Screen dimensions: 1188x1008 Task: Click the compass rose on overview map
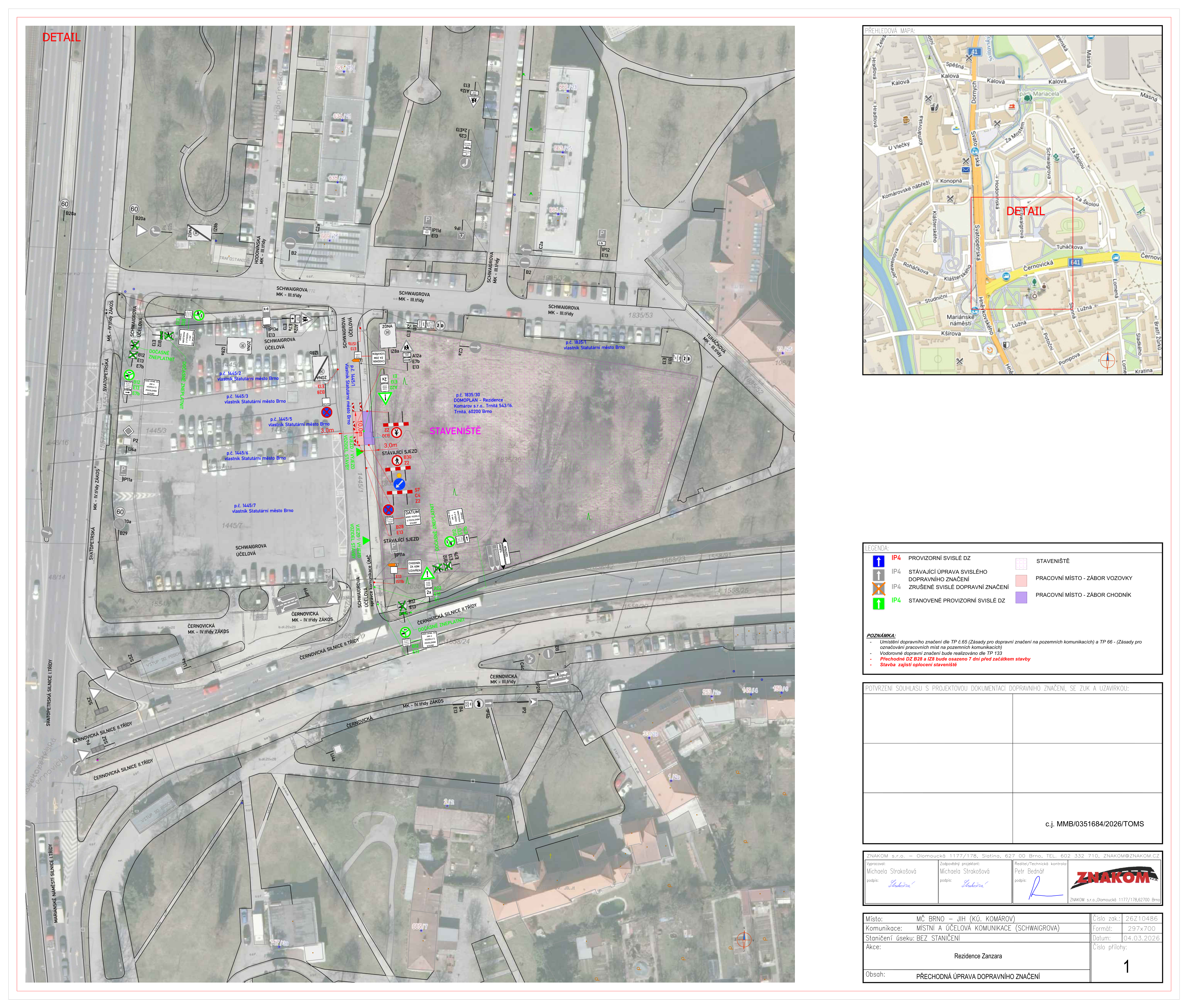[1107, 361]
